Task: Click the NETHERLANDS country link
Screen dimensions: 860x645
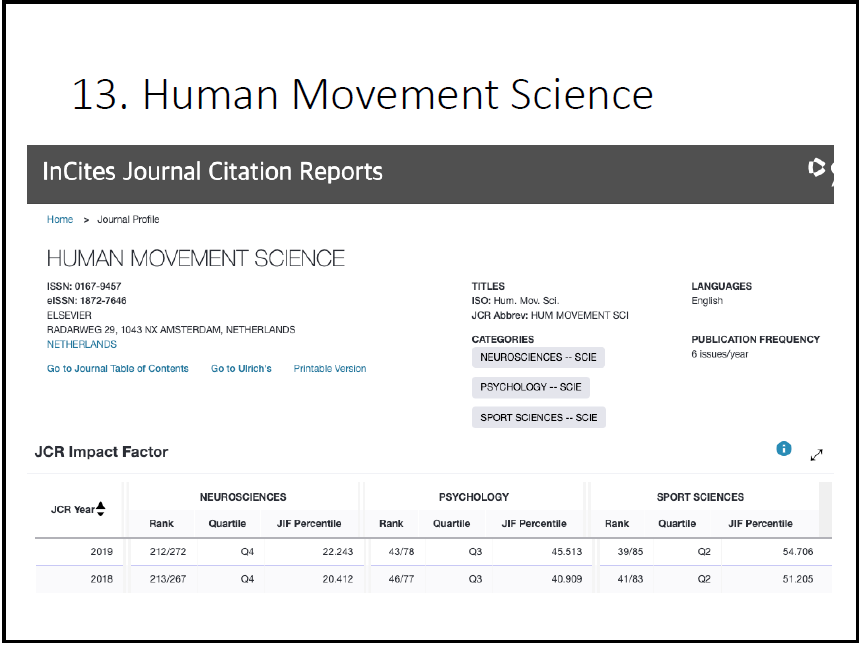Action: tap(82, 344)
